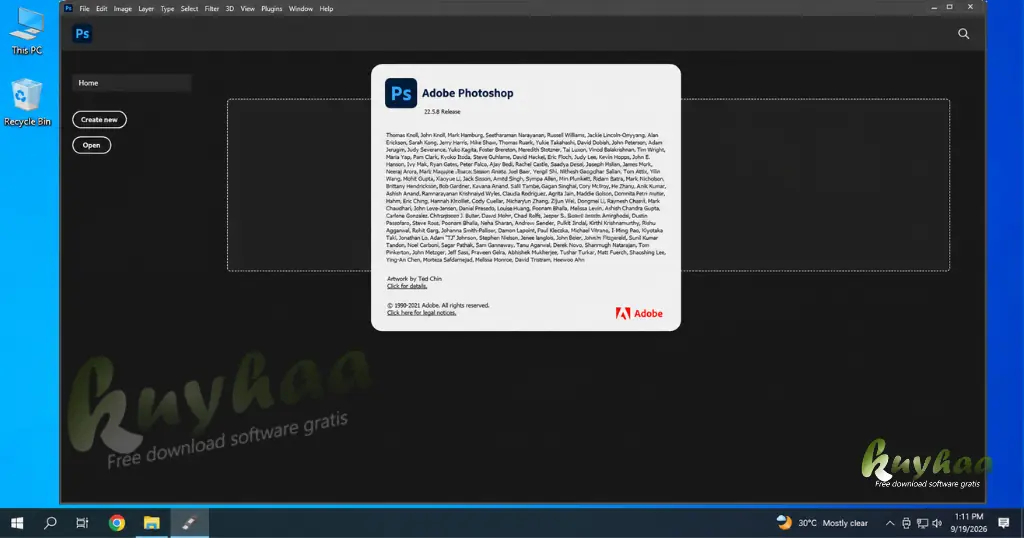The image size is (1024, 538).
Task: Open the Image menu
Action: 123,8
